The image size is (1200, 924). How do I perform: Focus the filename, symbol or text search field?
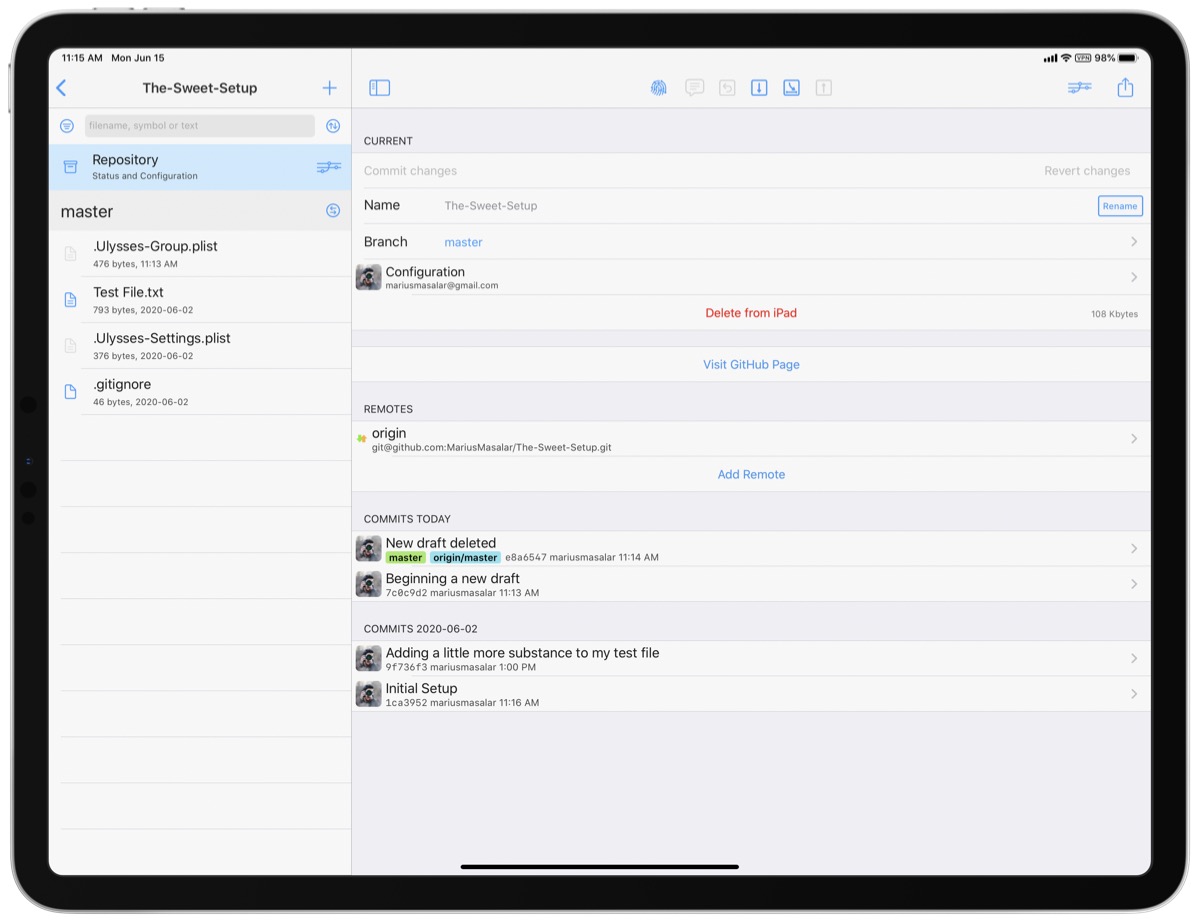click(200, 126)
